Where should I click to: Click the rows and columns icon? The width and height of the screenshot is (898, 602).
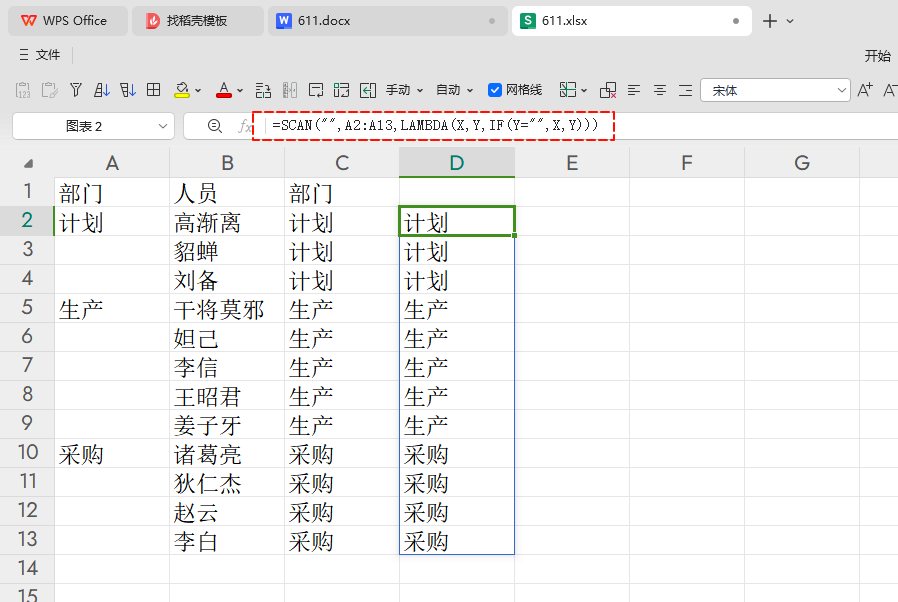pos(263,90)
